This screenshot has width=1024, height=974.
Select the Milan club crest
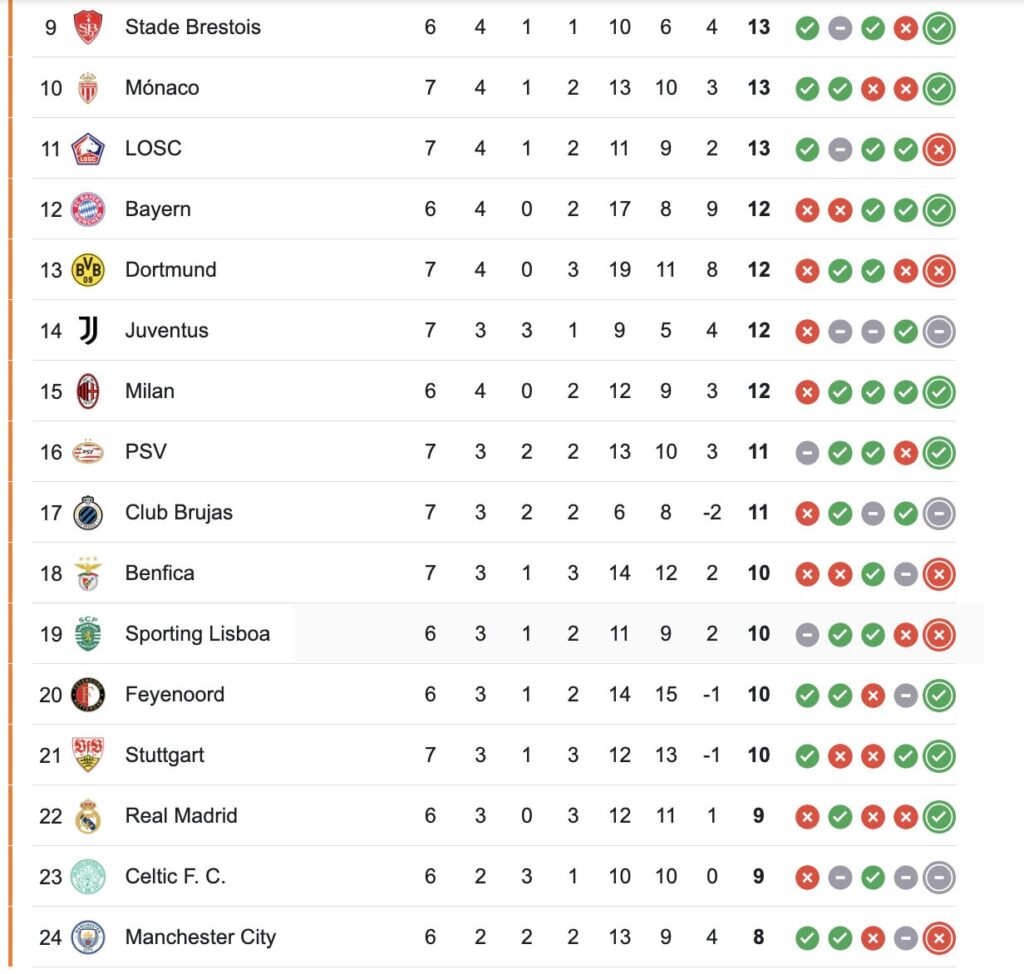pos(88,391)
